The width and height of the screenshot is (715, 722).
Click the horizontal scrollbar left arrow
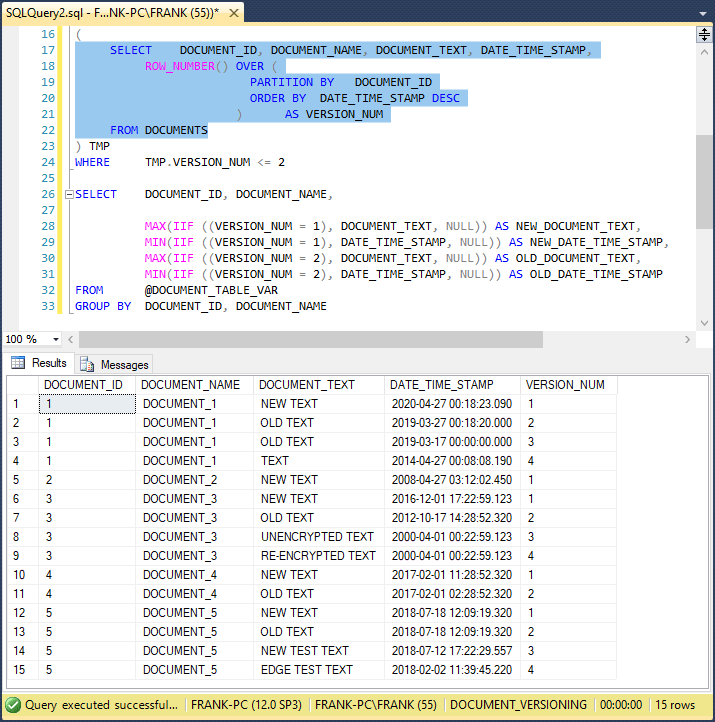71,339
